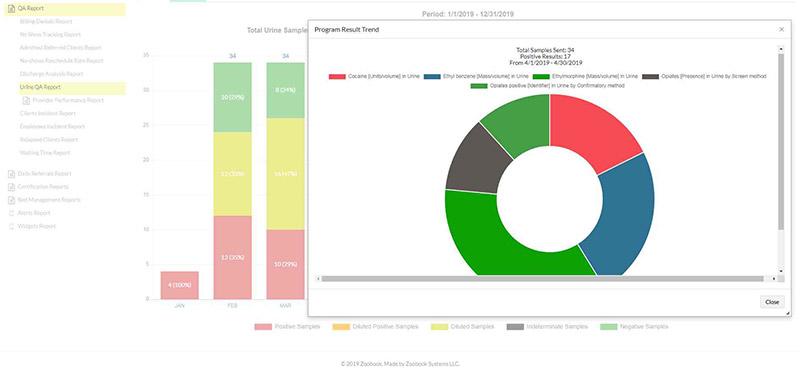Toggle Opiates positive Confirmatory method legend swatch
This screenshot has width=800, height=368.
click(x=479, y=86)
